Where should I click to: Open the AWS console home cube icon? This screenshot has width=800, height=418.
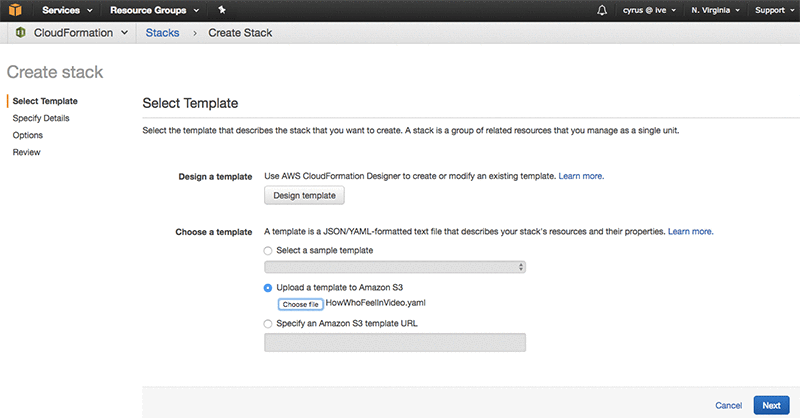(x=15, y=10)
